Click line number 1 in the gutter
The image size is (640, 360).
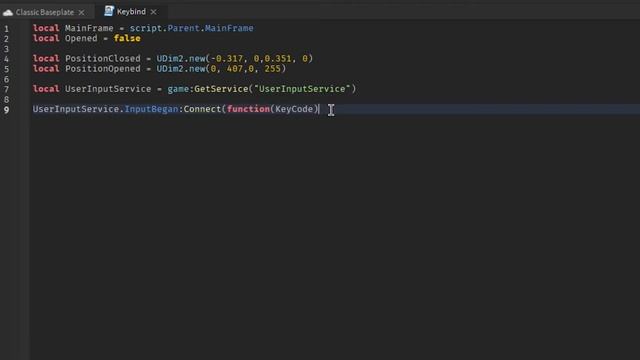tap(6, 29)
